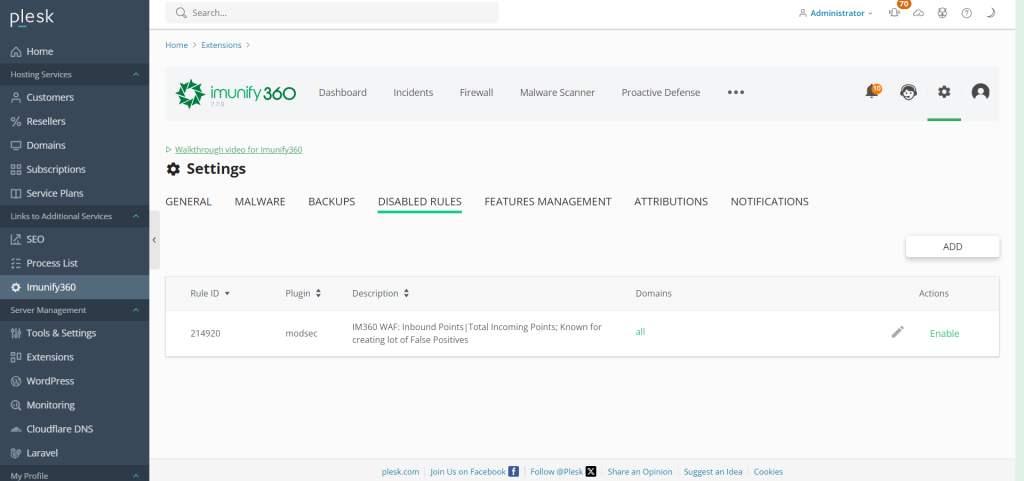The width and height of the screenshot is (1024, 481).
Task: Collapse the Server Management sidebar section
Action: (135, 310)
